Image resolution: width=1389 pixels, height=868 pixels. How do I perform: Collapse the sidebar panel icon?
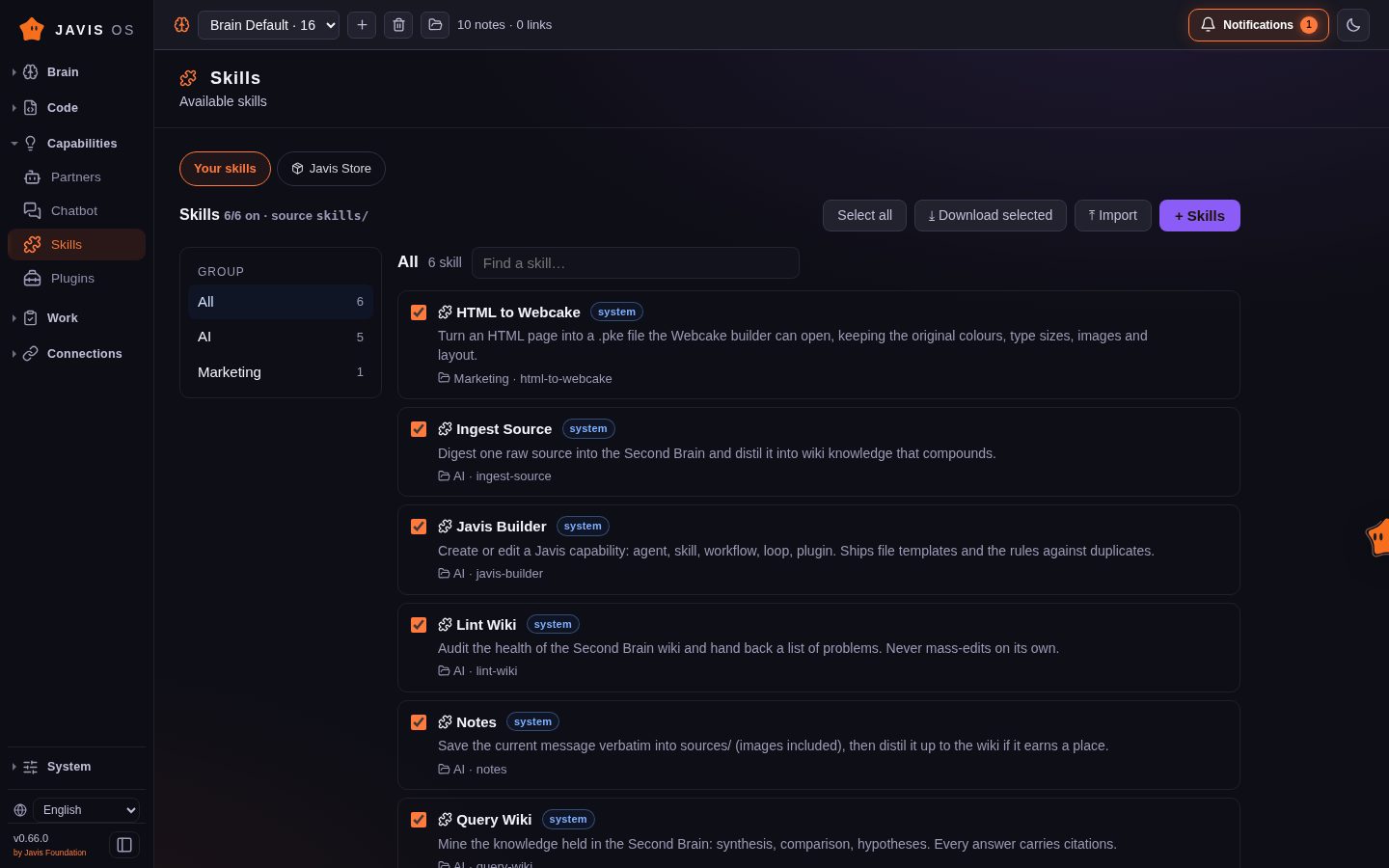124,845
